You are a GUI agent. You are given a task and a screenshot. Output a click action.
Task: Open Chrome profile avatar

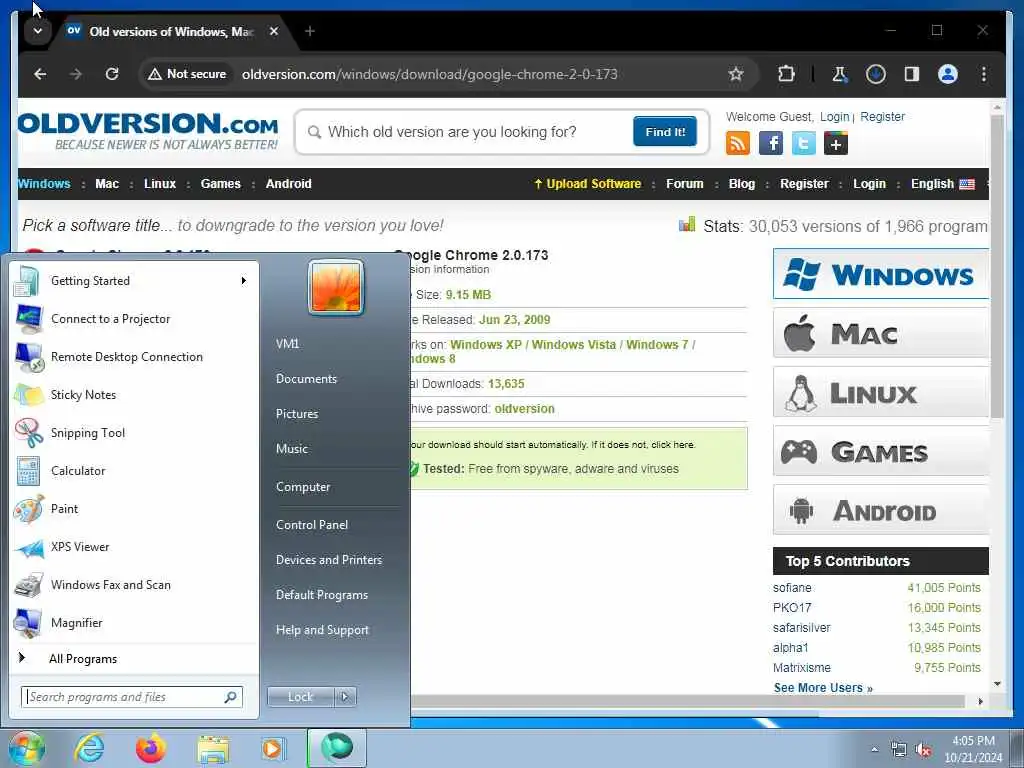tap(948, 74)
